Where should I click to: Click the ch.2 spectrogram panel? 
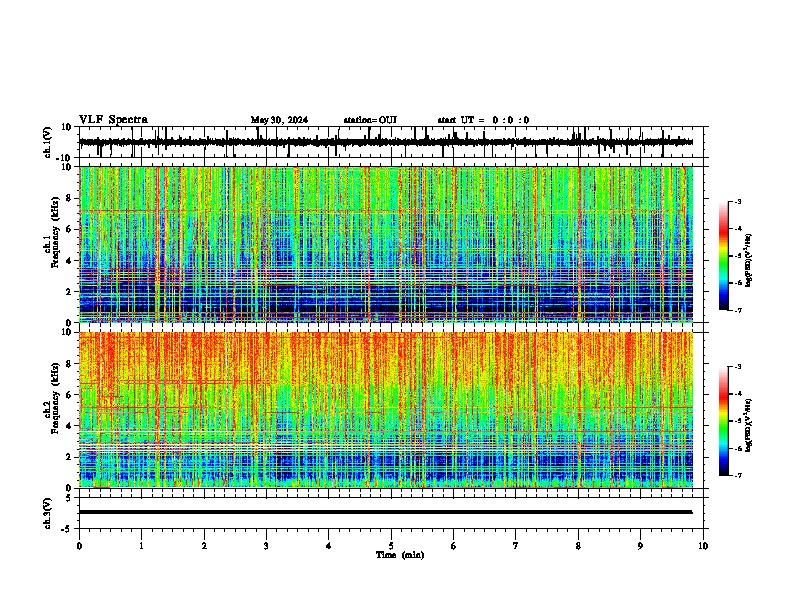click(386, 410)
